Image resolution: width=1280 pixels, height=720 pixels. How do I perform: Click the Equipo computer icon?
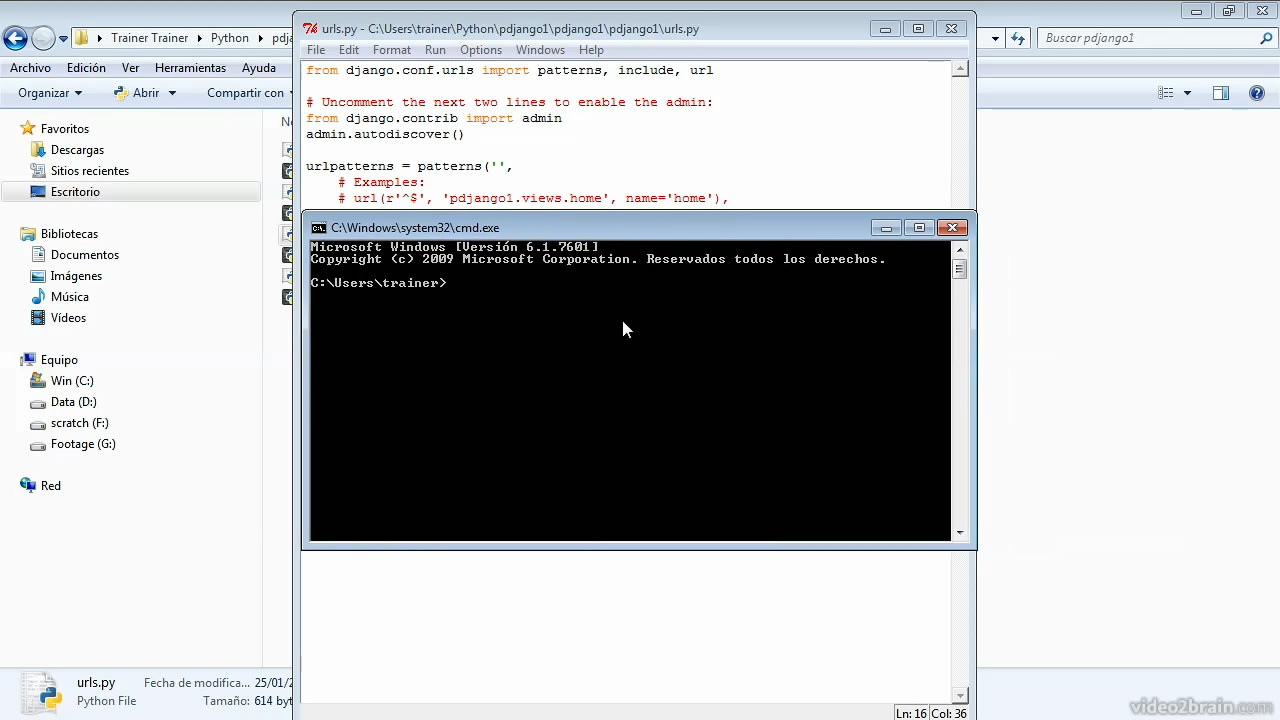[x=28, y=360]
